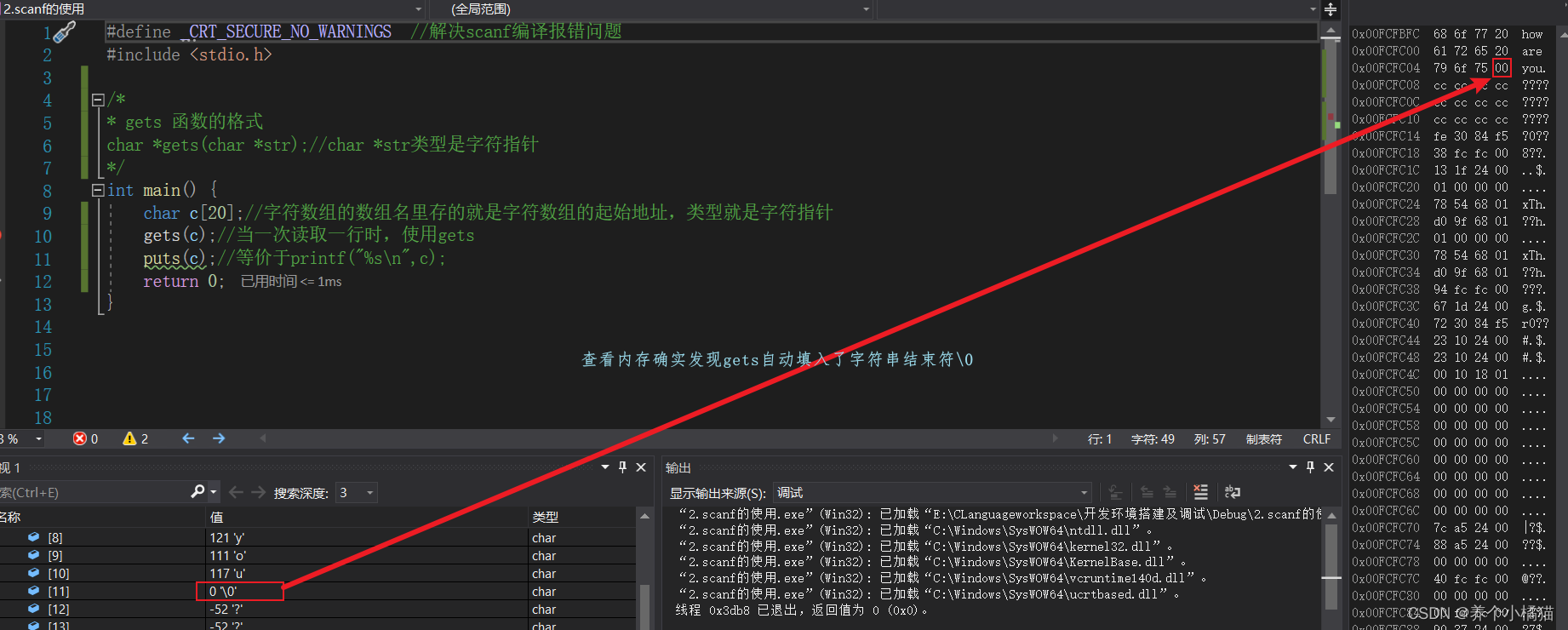Click memory address 0x00FCFC70 row
Viewport: 1568px width, 630px height.
1449,528
